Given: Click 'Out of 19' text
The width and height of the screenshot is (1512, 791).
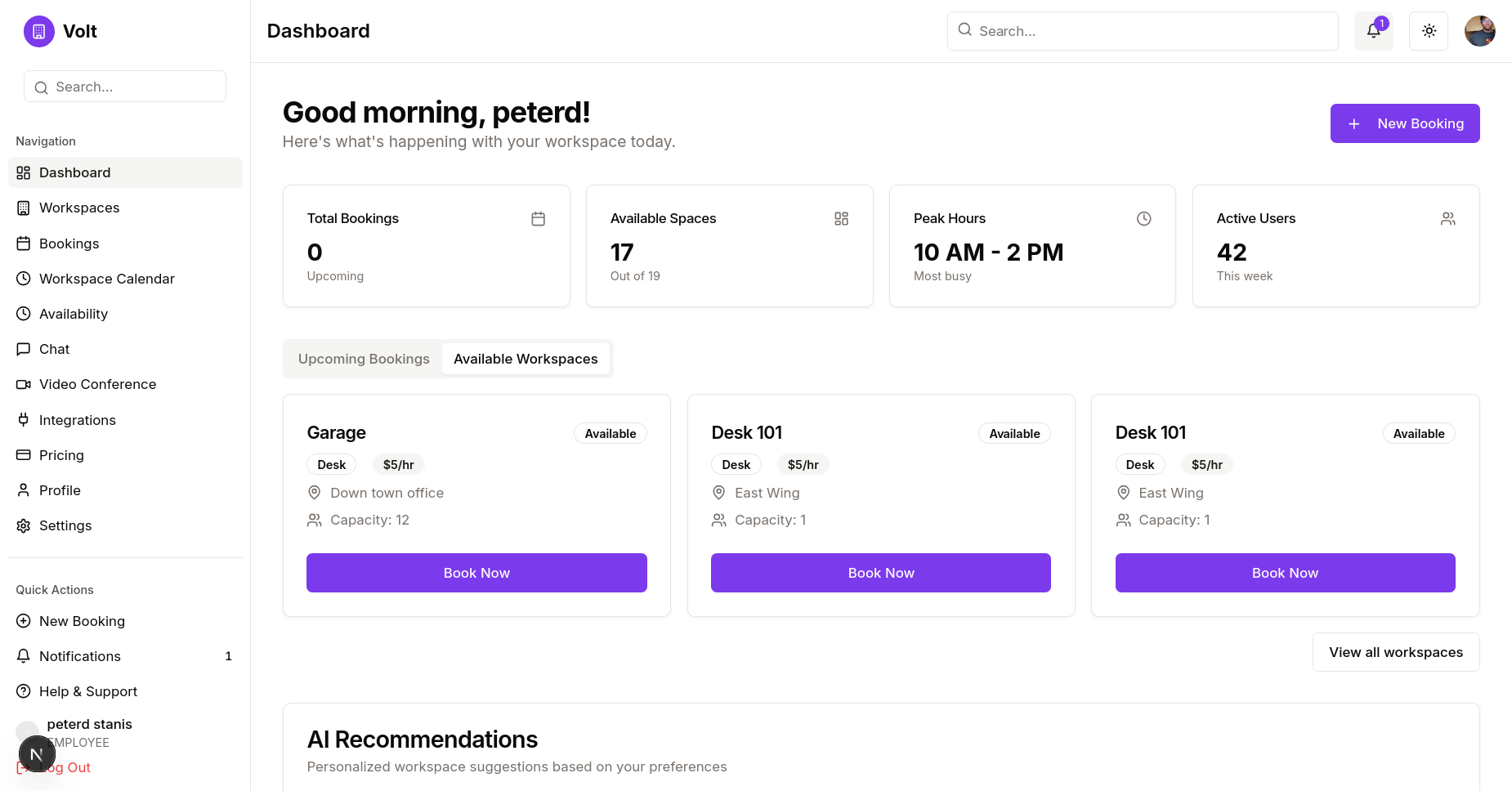Looking at the screenshot, I should click(x=635, y=276).
